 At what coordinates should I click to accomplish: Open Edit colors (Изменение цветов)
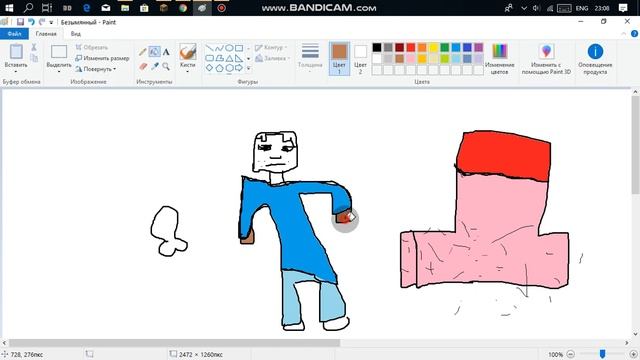tap(499, 59)
